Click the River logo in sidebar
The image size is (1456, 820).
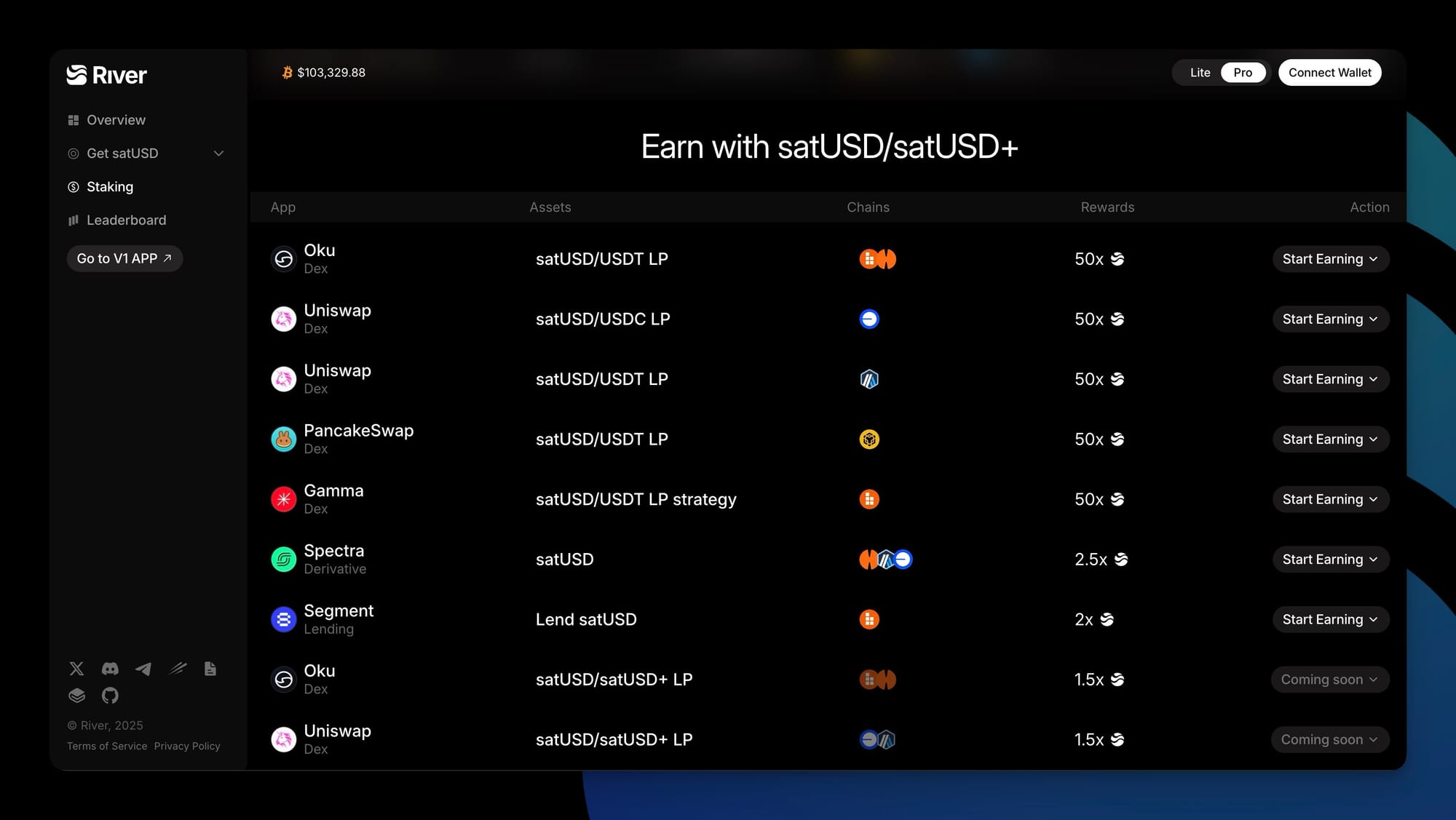106,75
